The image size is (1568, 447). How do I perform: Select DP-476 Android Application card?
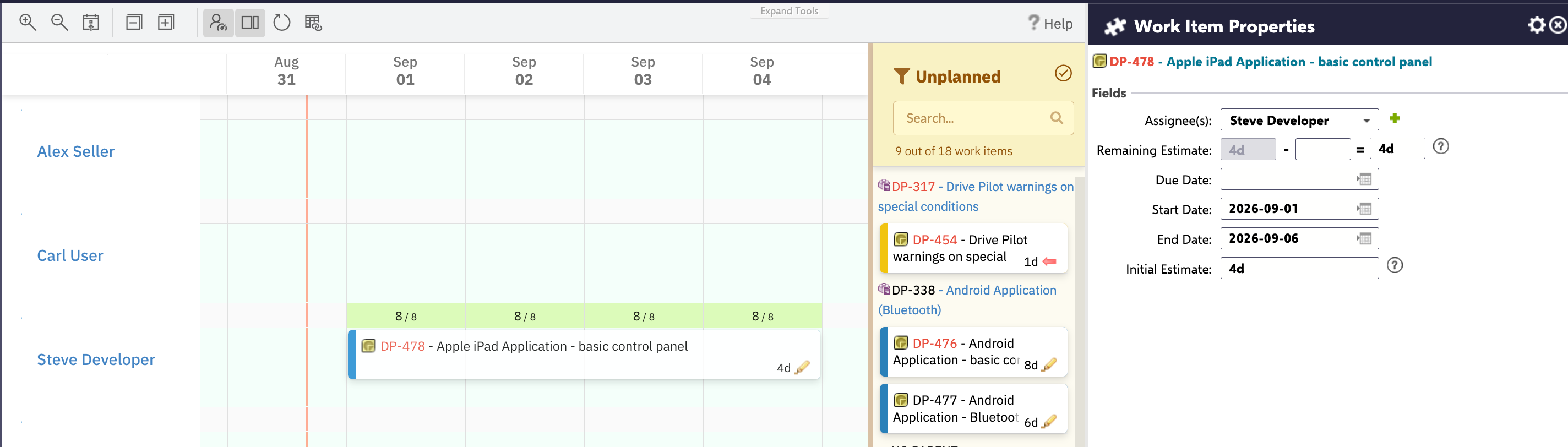click(x=973, y=352)
